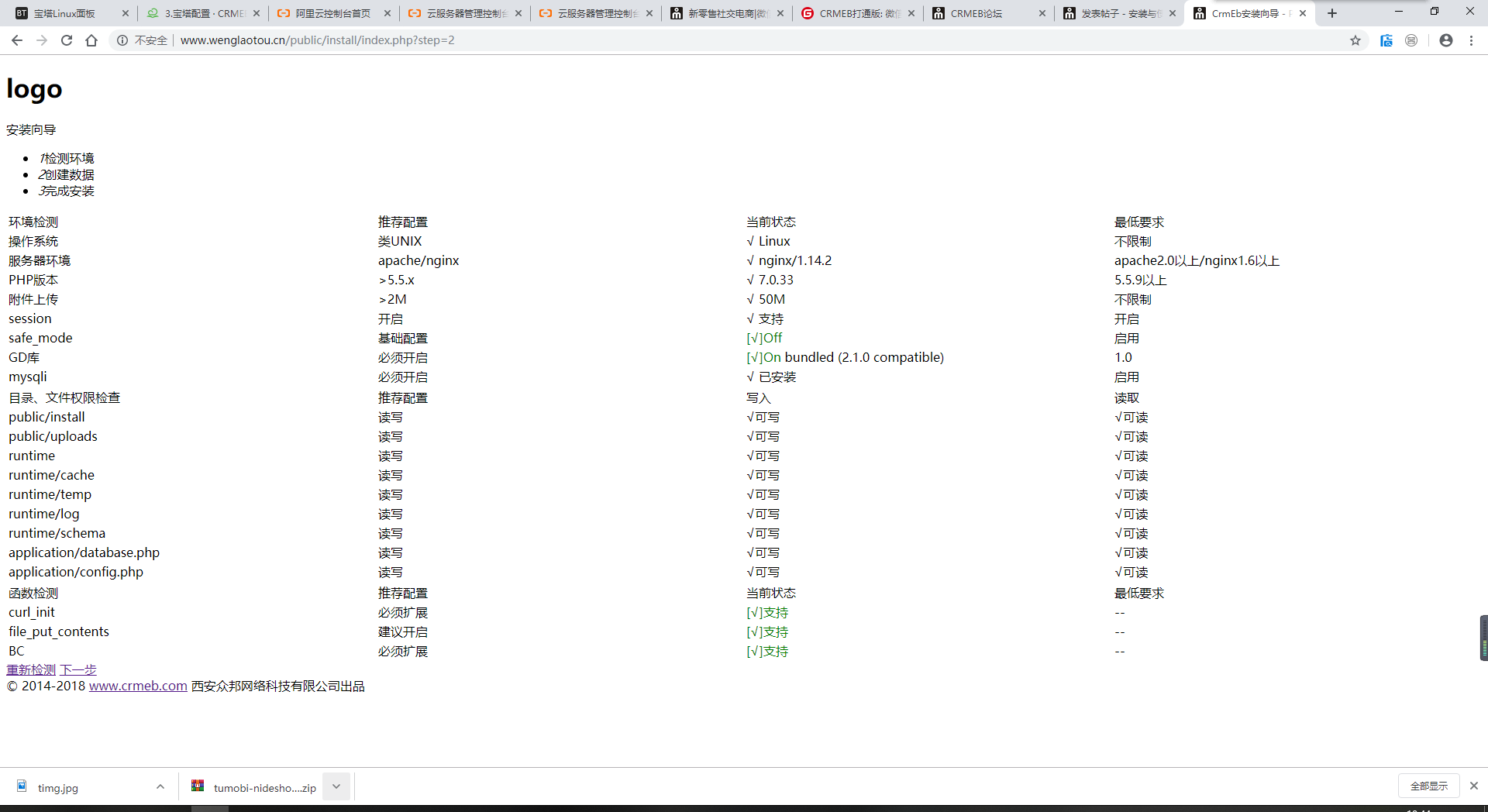Close the CrmEb安装向导 tab
This screenshot has height=812, width=1488.
1303,13
